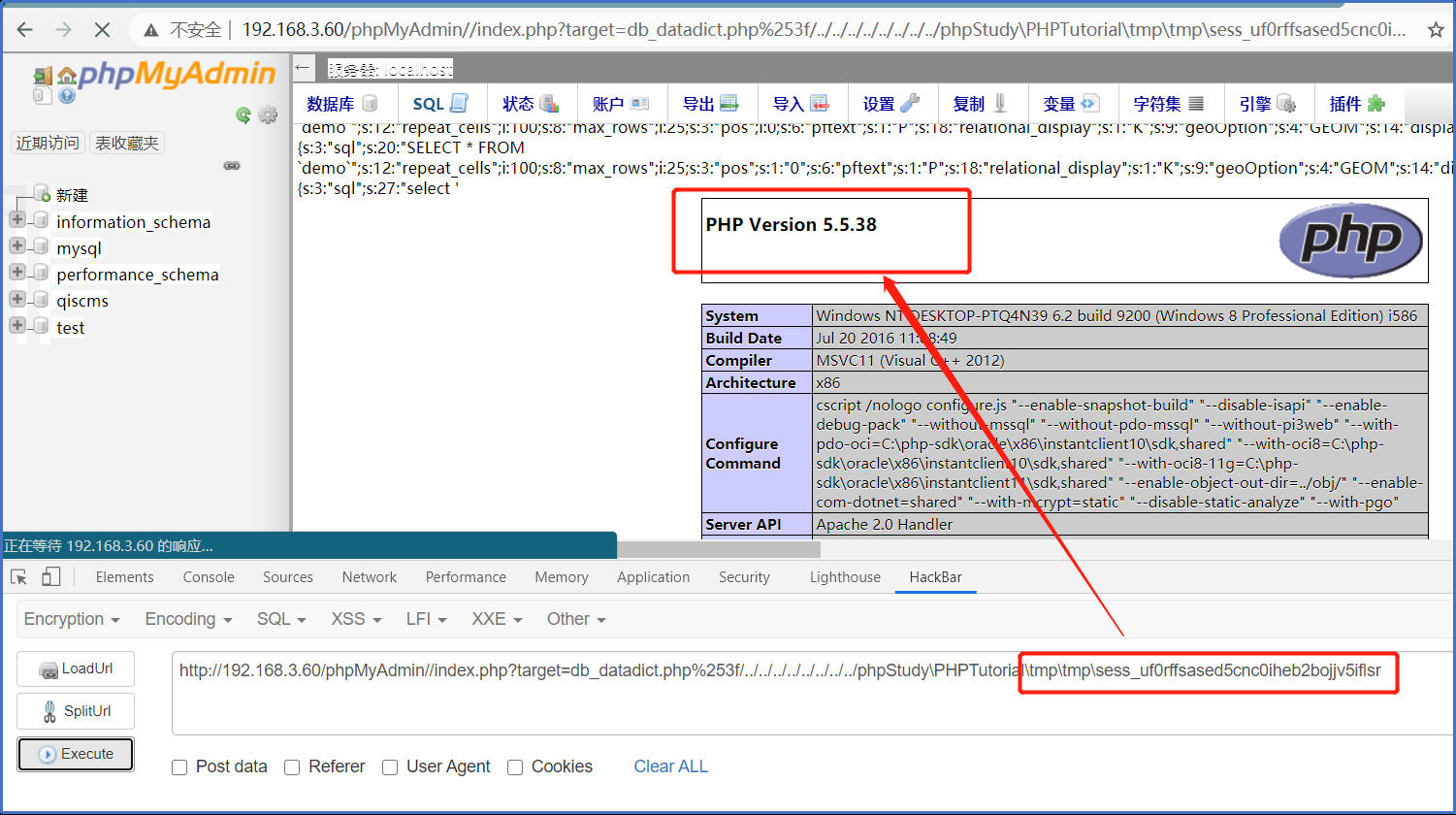The height and width of the screenshot is (815, 1456).
Task: Click the mysql database cylinder icon
Action: 41,247
